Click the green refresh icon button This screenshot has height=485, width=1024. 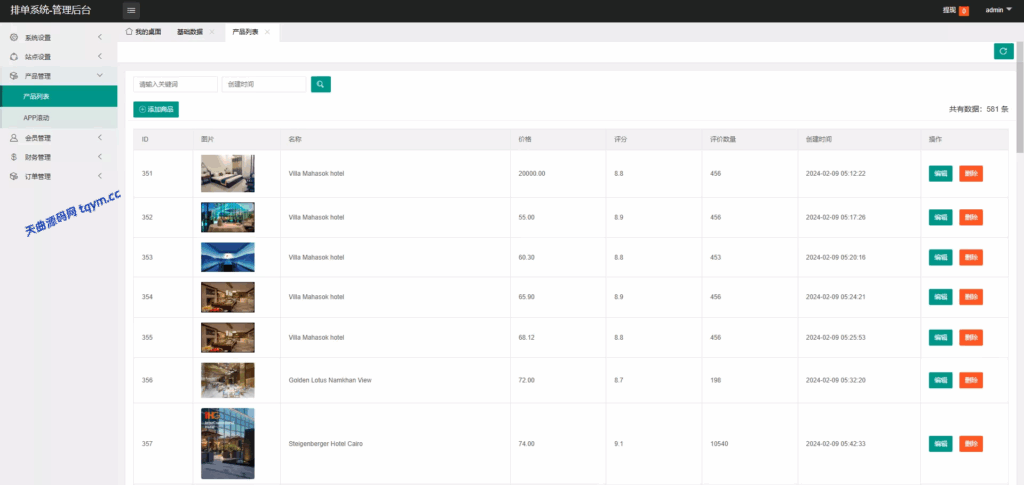point(1004,51)
